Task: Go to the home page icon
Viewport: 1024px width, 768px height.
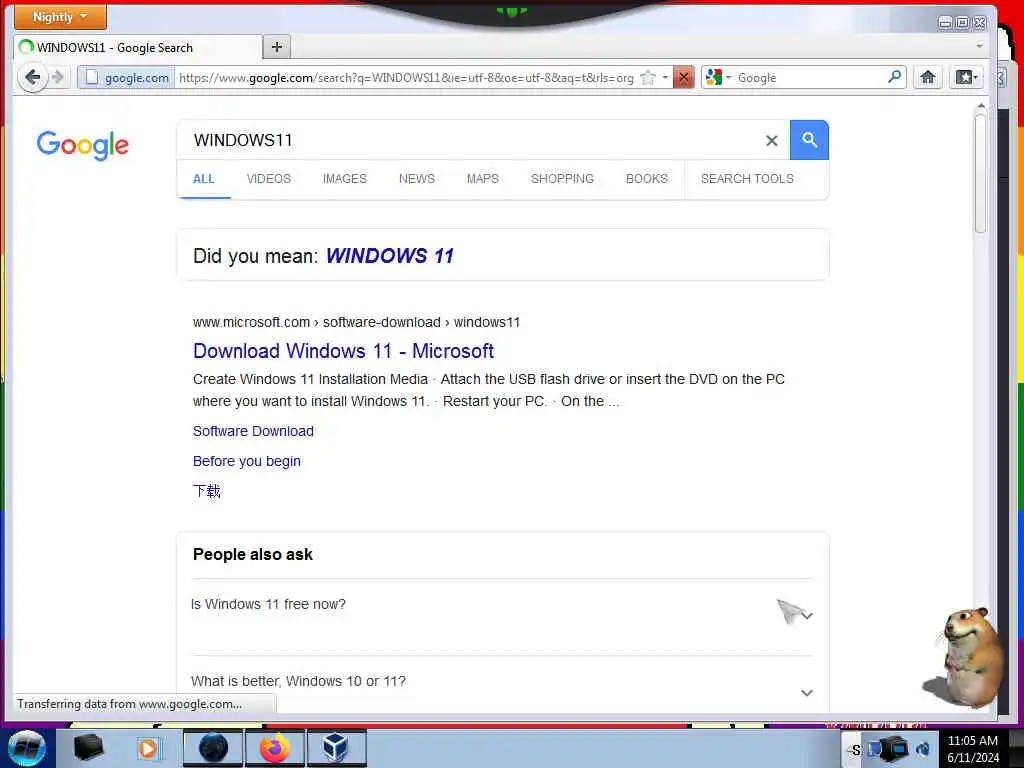Action: (x=928, y=78)
